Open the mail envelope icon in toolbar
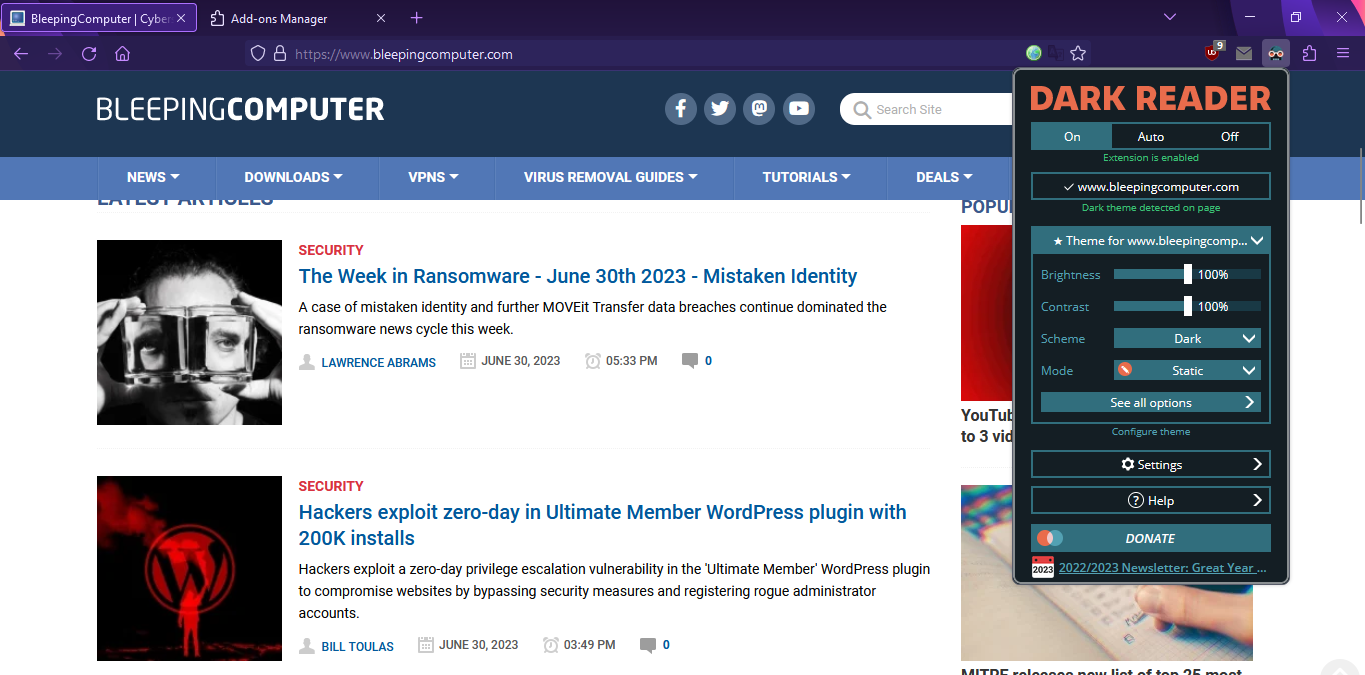1365x675 pixels. [x=1243, y=52]
